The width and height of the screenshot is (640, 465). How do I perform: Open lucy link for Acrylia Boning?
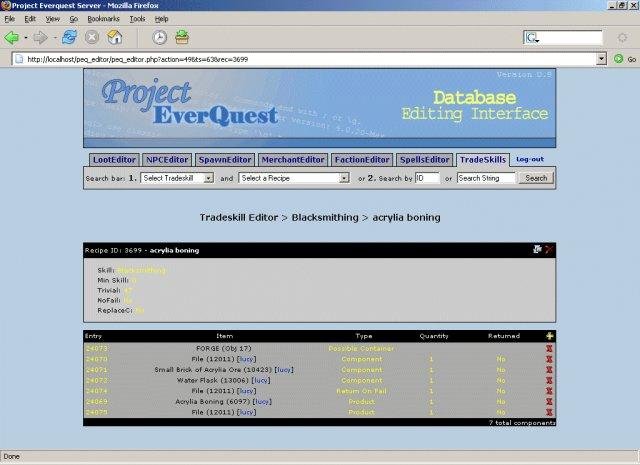(262, 402)
